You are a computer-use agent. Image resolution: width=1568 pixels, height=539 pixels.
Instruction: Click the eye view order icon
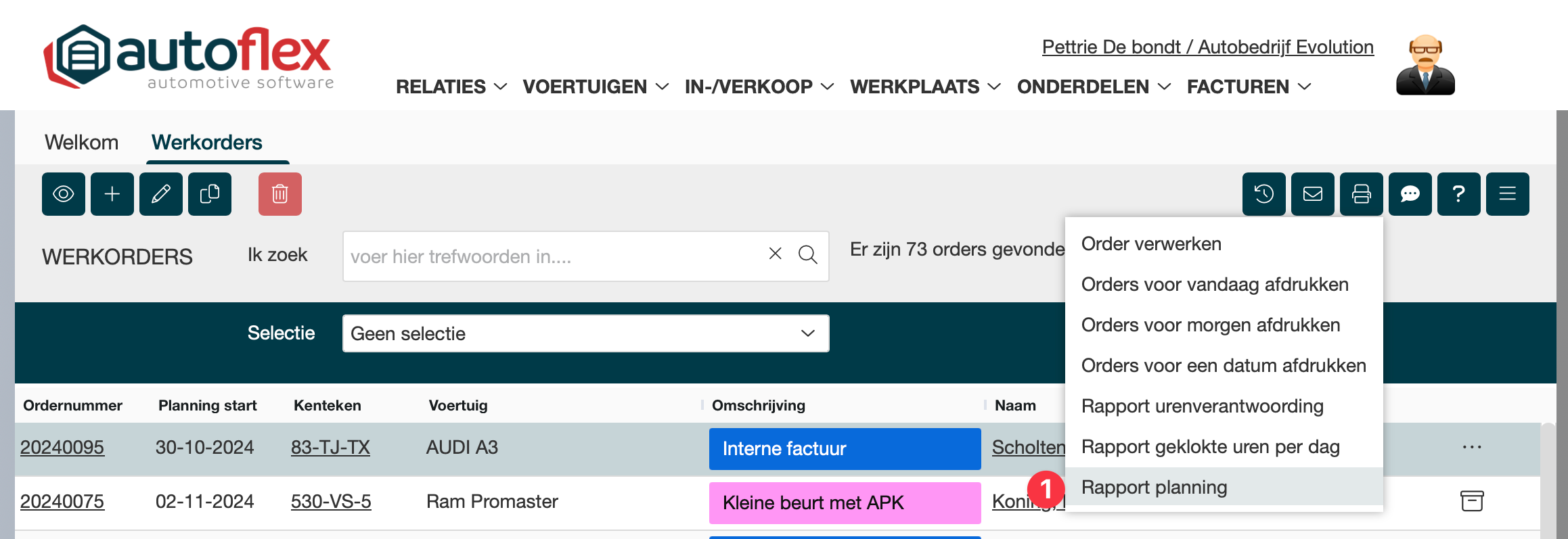[63, 194]
